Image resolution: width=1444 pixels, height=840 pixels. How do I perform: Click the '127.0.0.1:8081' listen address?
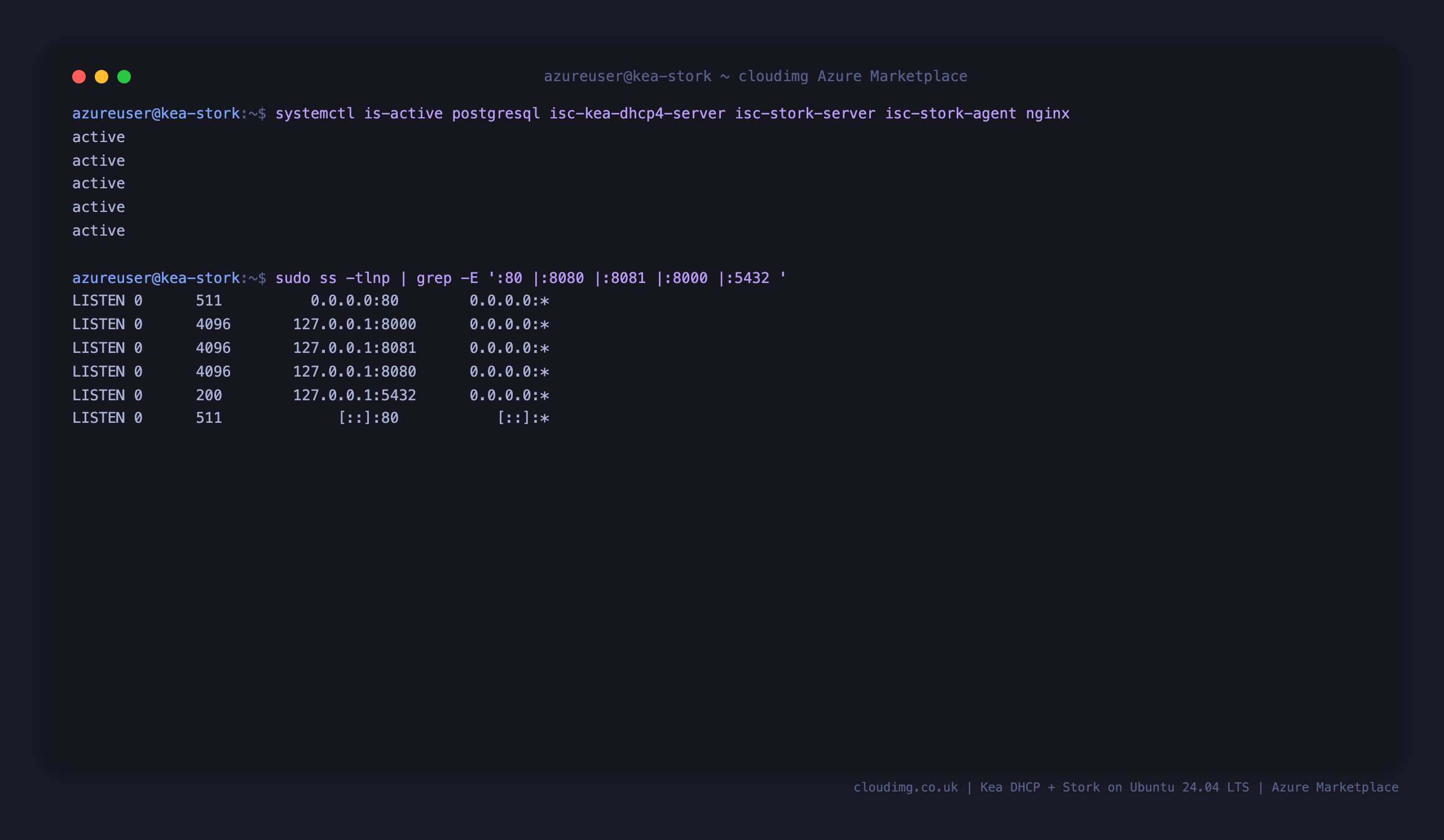tap(355, 348)
